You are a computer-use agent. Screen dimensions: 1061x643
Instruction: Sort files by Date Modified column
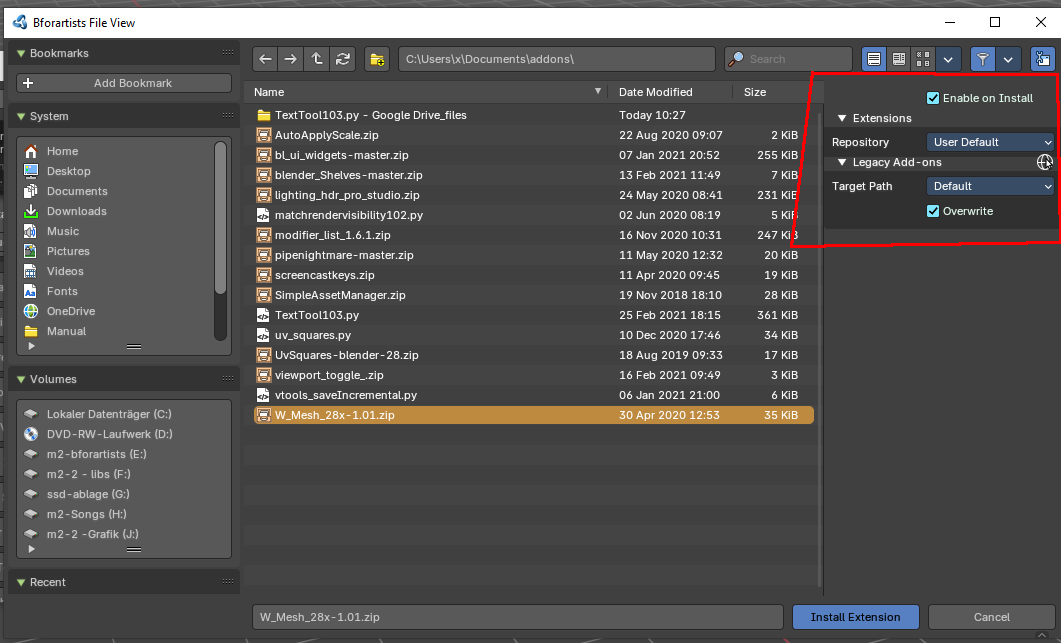pos(670,92)
